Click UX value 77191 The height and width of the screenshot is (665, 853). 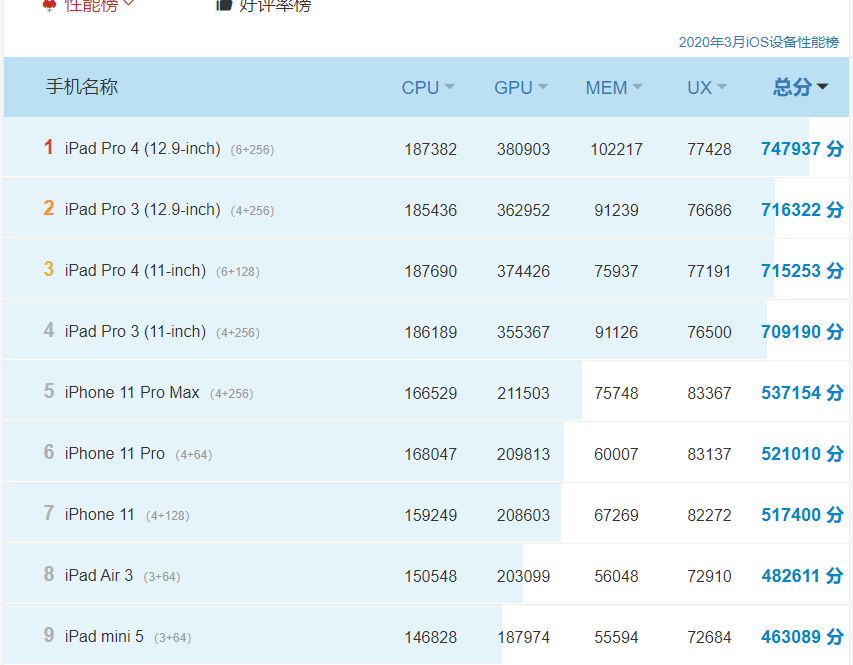pos(709,271)
